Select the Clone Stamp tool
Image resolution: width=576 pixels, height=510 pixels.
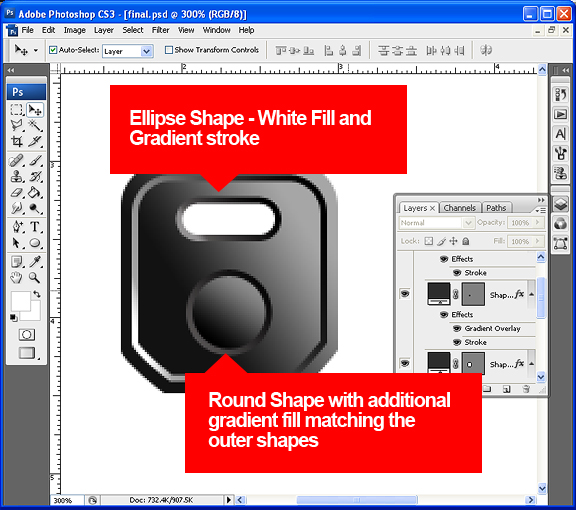click(17, 177)
